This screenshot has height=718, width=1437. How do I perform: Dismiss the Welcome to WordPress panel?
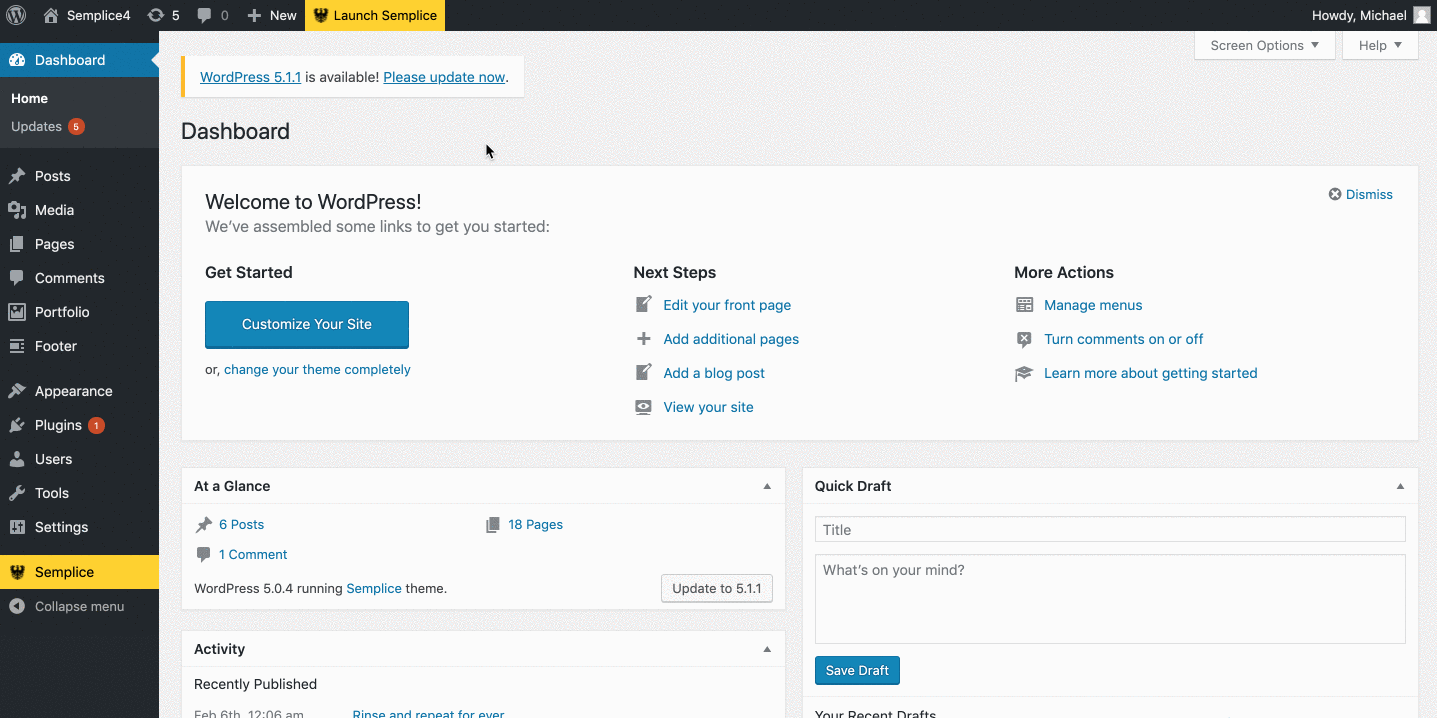[x=1360, y=194]
